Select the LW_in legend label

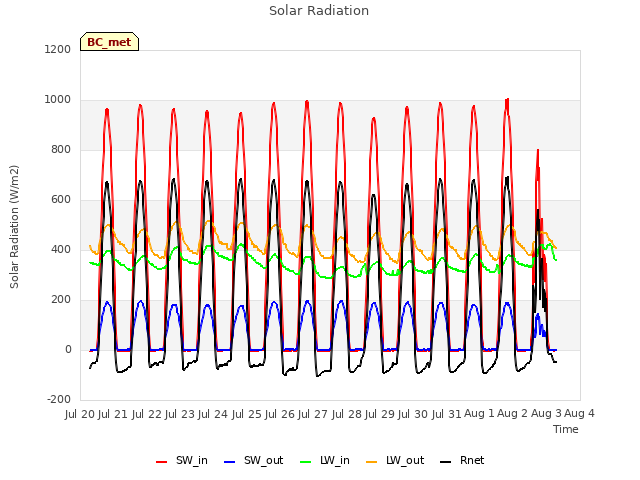(x=335, y=460)
